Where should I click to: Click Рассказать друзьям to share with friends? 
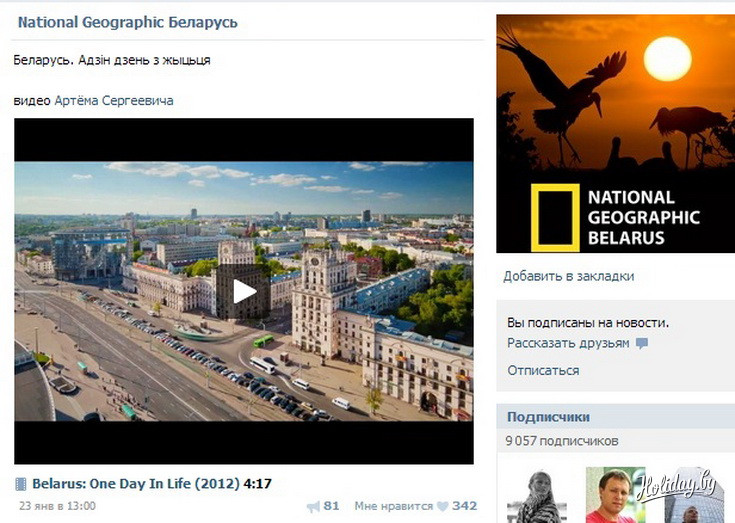568,343
